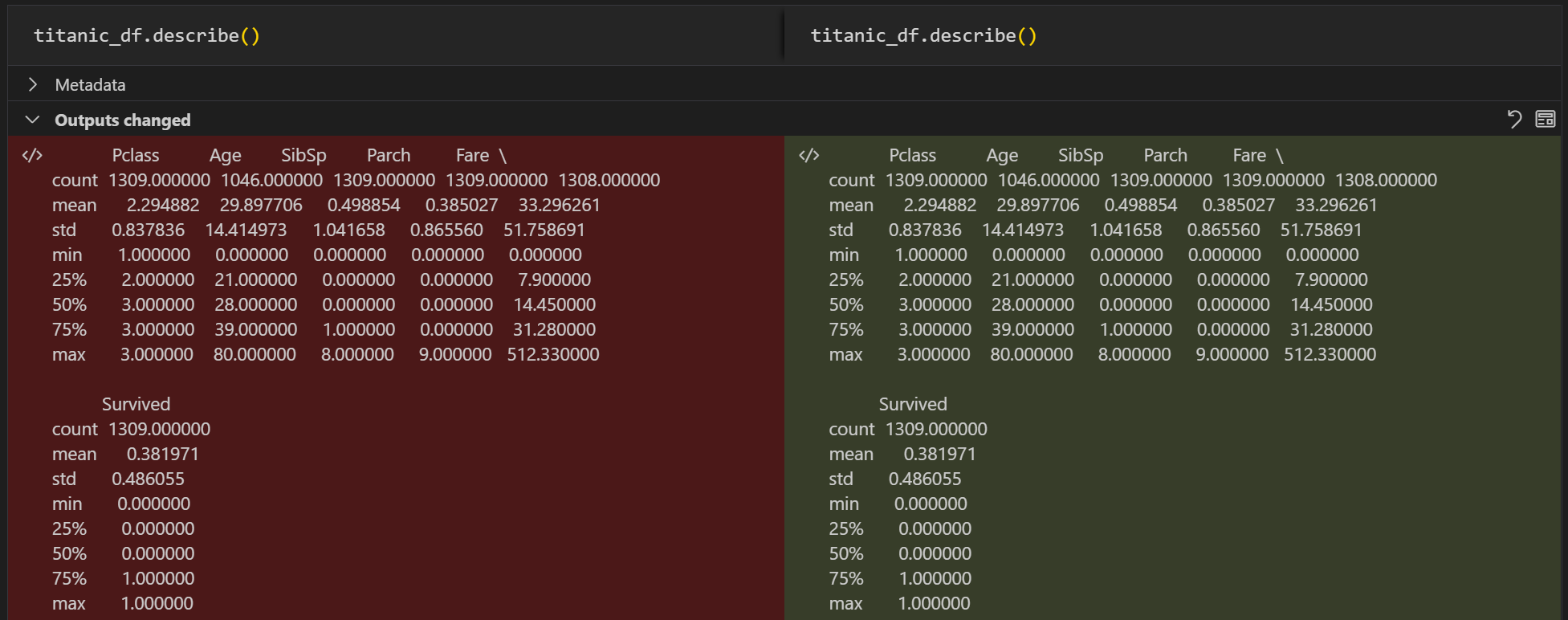Screen dimensions: 1568x620
Task: Click the SibSp header in the red output
Action: coord(303,155)
